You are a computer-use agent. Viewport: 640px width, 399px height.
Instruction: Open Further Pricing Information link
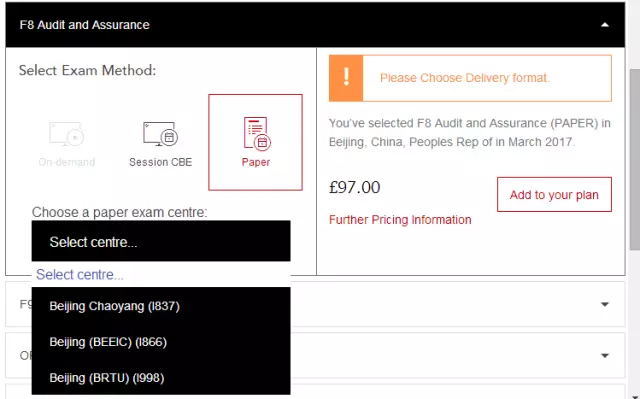click(x=400, y=220)
